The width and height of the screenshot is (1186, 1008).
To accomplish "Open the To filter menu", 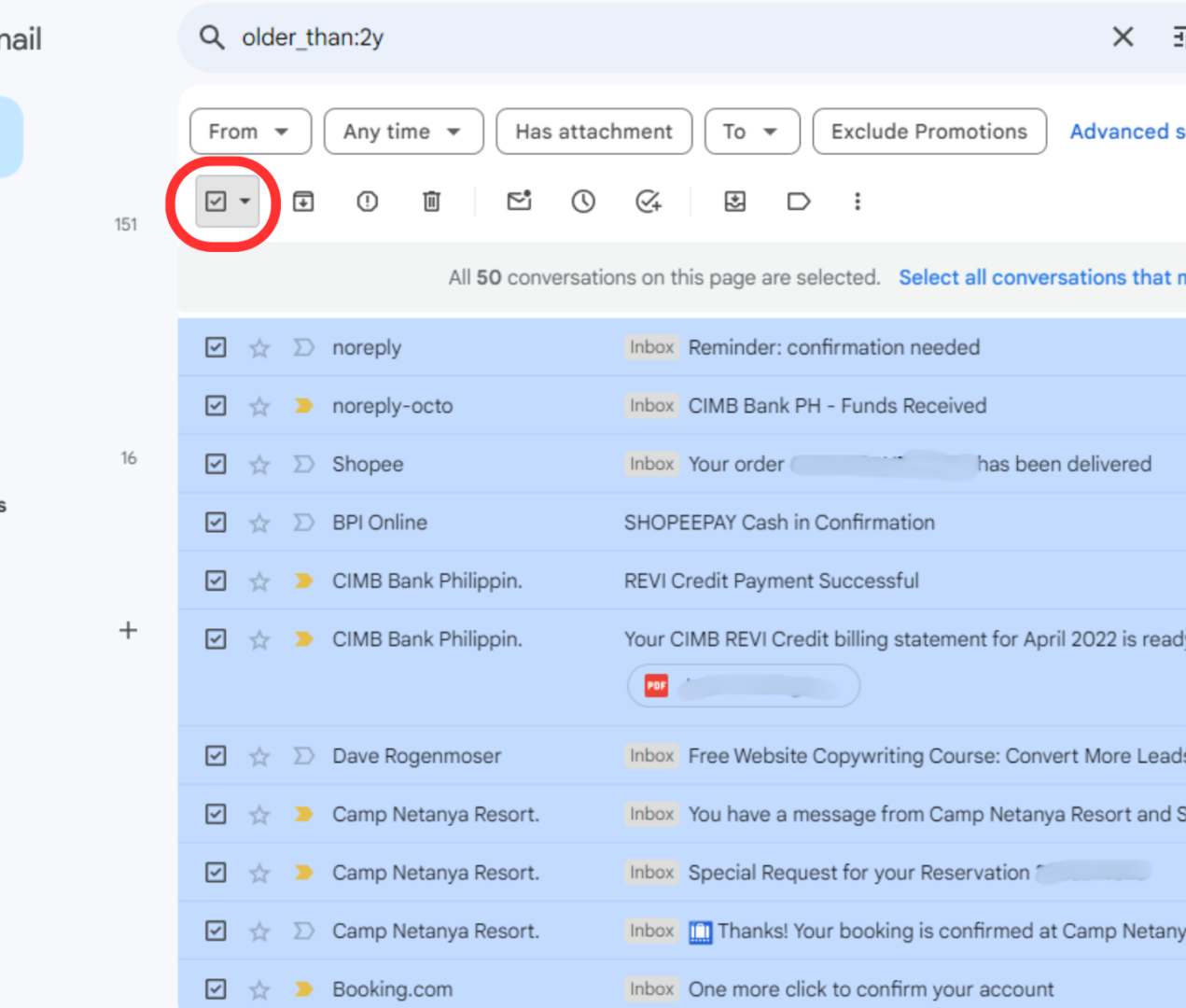I will pyautogui.click(x=752, y=131).
